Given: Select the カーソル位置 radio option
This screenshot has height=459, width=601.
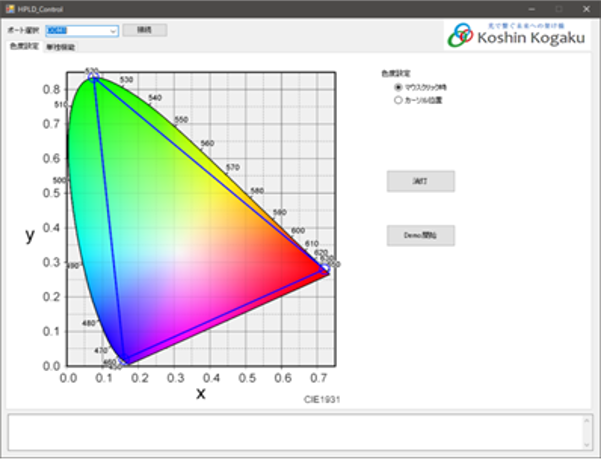Looking at the screenshot, I should click(x=399, y=100).
